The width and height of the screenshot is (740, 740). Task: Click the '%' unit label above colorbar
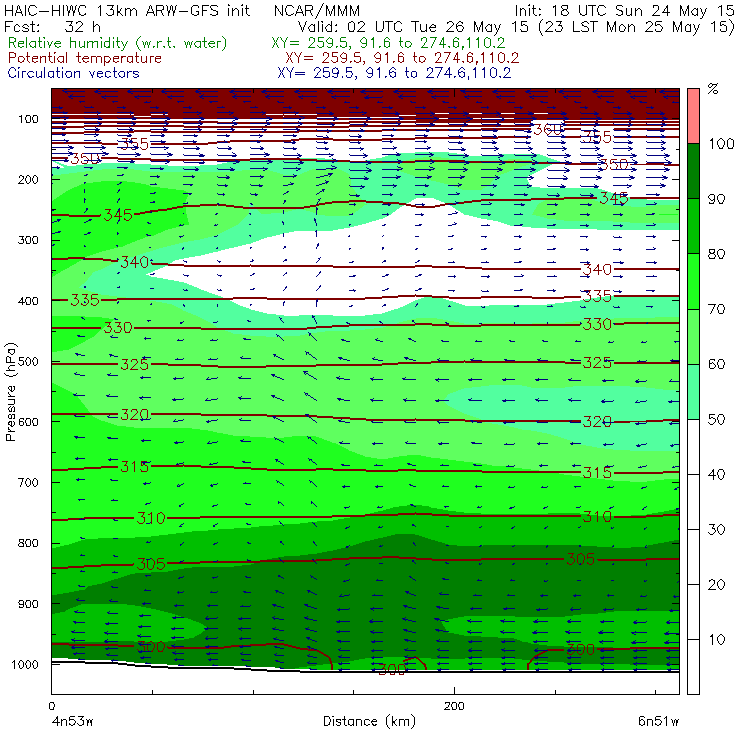[713, 88]
